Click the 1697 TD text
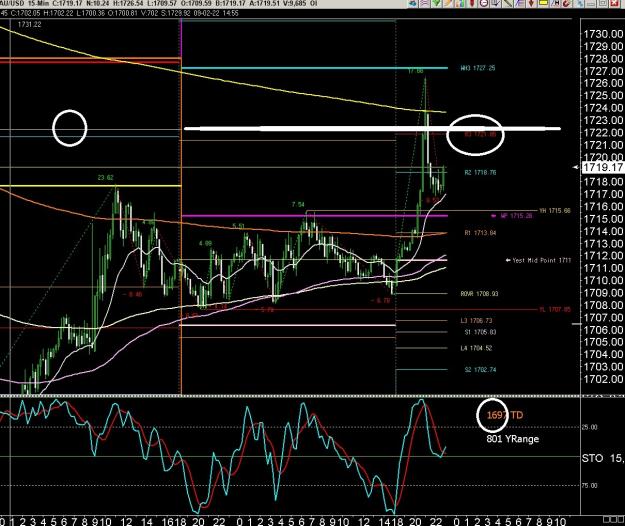The width and height of the screenshot is (625, 526). [x=505, y=415]
